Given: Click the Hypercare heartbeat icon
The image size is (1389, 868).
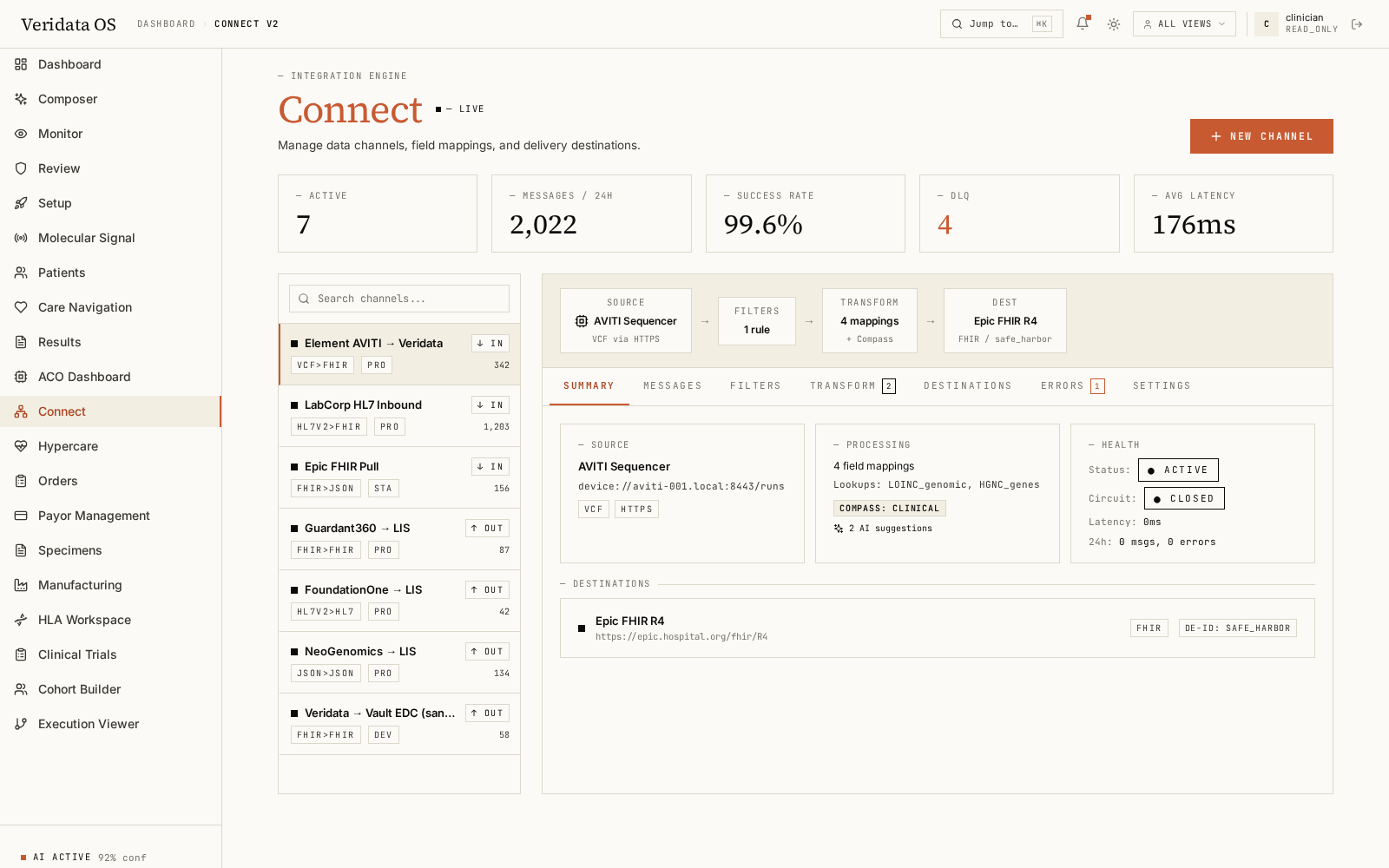Looking at the screenshot, I should [21, 446].
